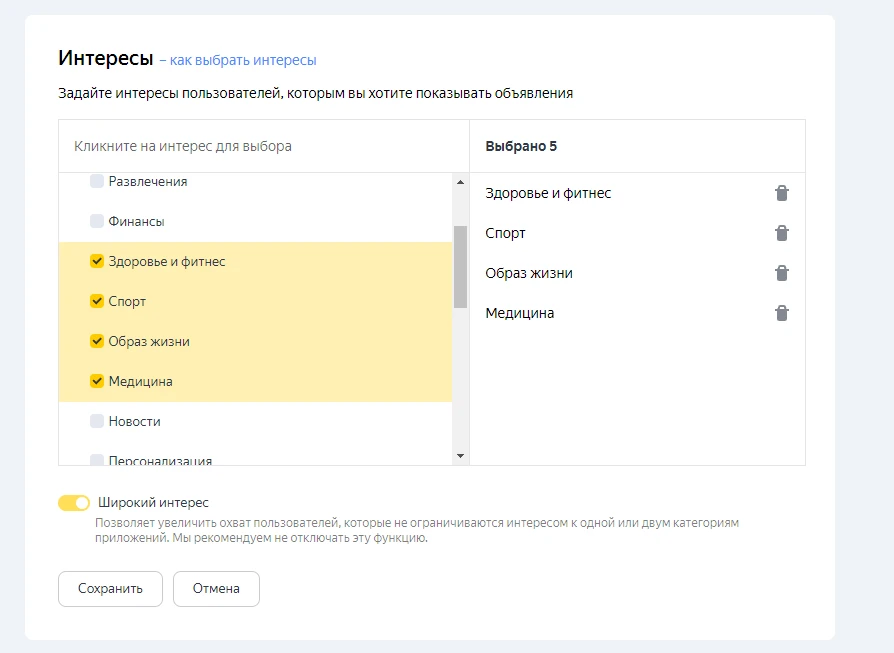
Task: Turn off the Широкий интерес toggle
Action: (74, 502)
